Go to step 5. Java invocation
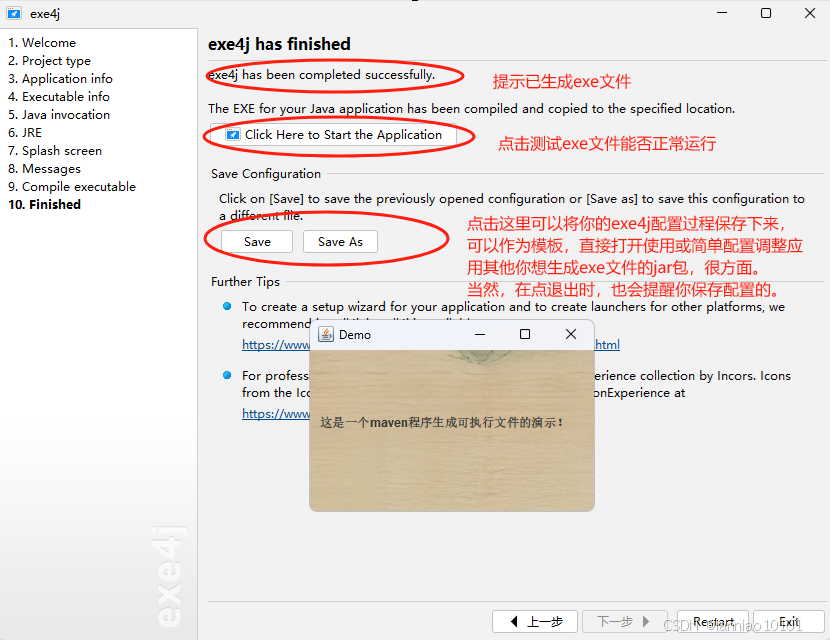 [59, 115]
